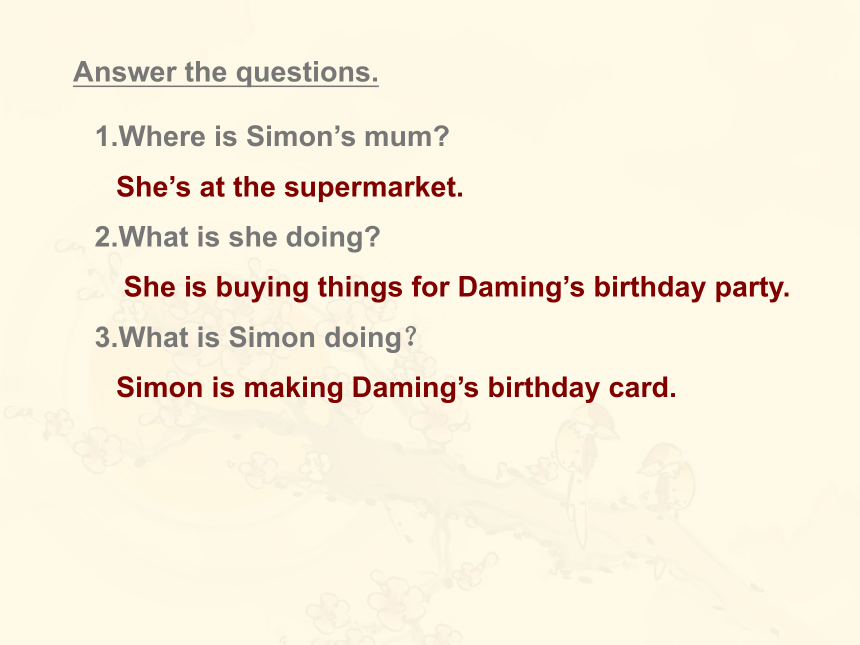Select question 1 'Where is Simon's mum?'
860x645 pixels.
click(x=273, y=136)
